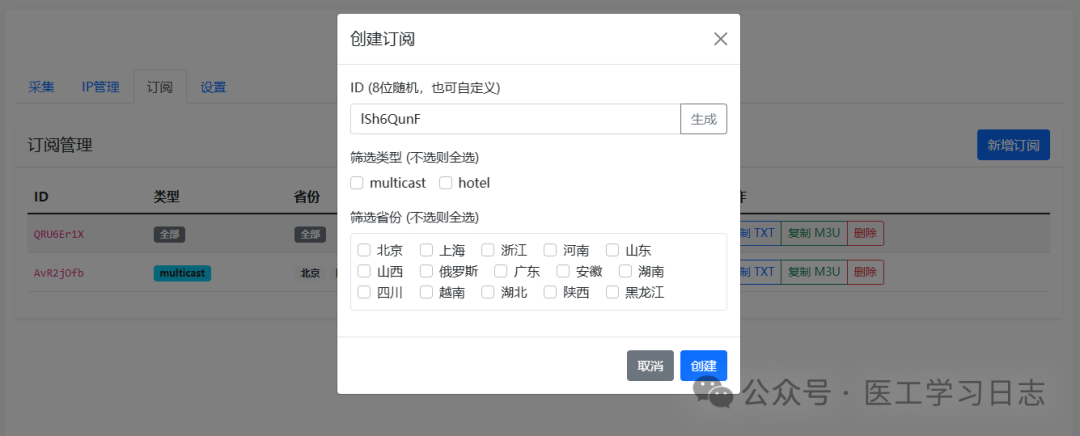Image resolution: width=1080 pixels, height=436 pixels.
Task: Click the ID column header in the table
Action: pos(41,197)
